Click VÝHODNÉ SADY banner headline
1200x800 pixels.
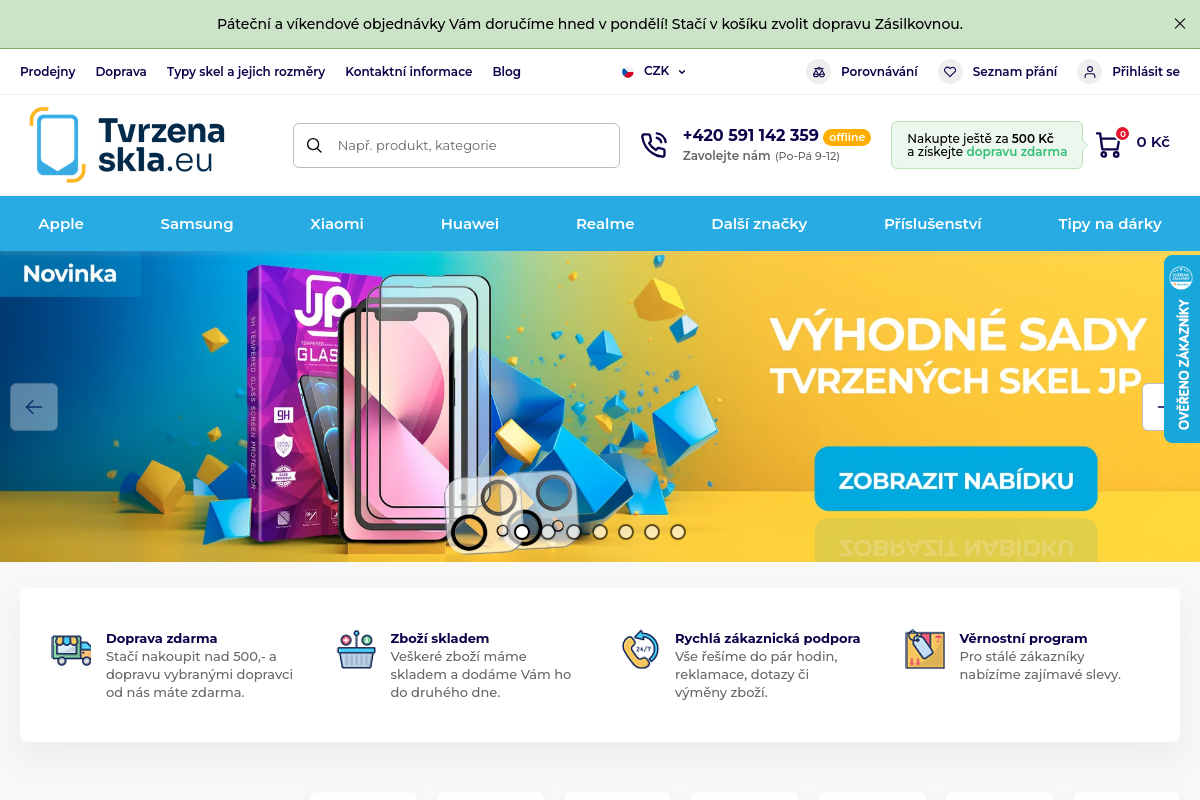(x=958, y=335)
